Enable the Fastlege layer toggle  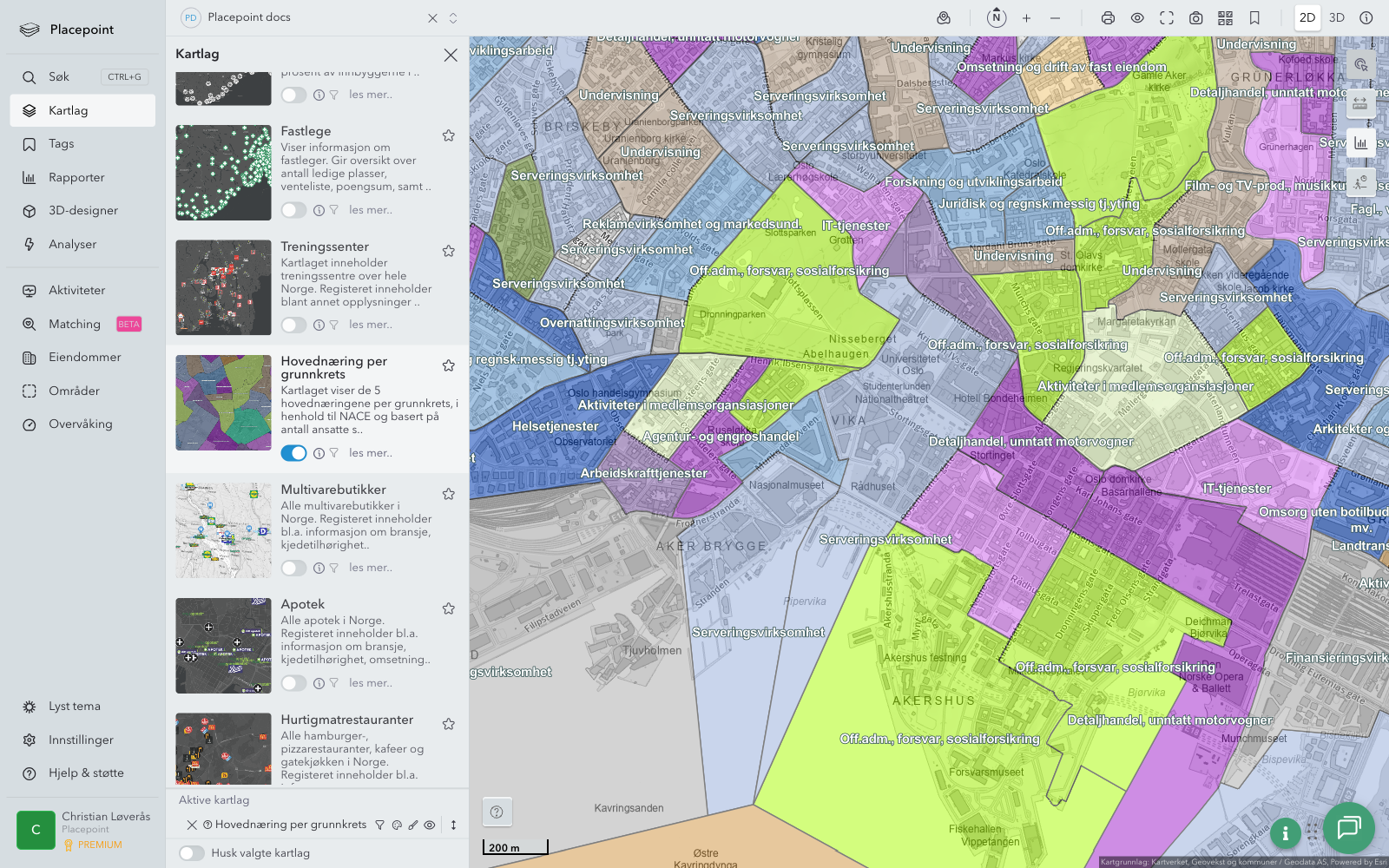[293, 210]
